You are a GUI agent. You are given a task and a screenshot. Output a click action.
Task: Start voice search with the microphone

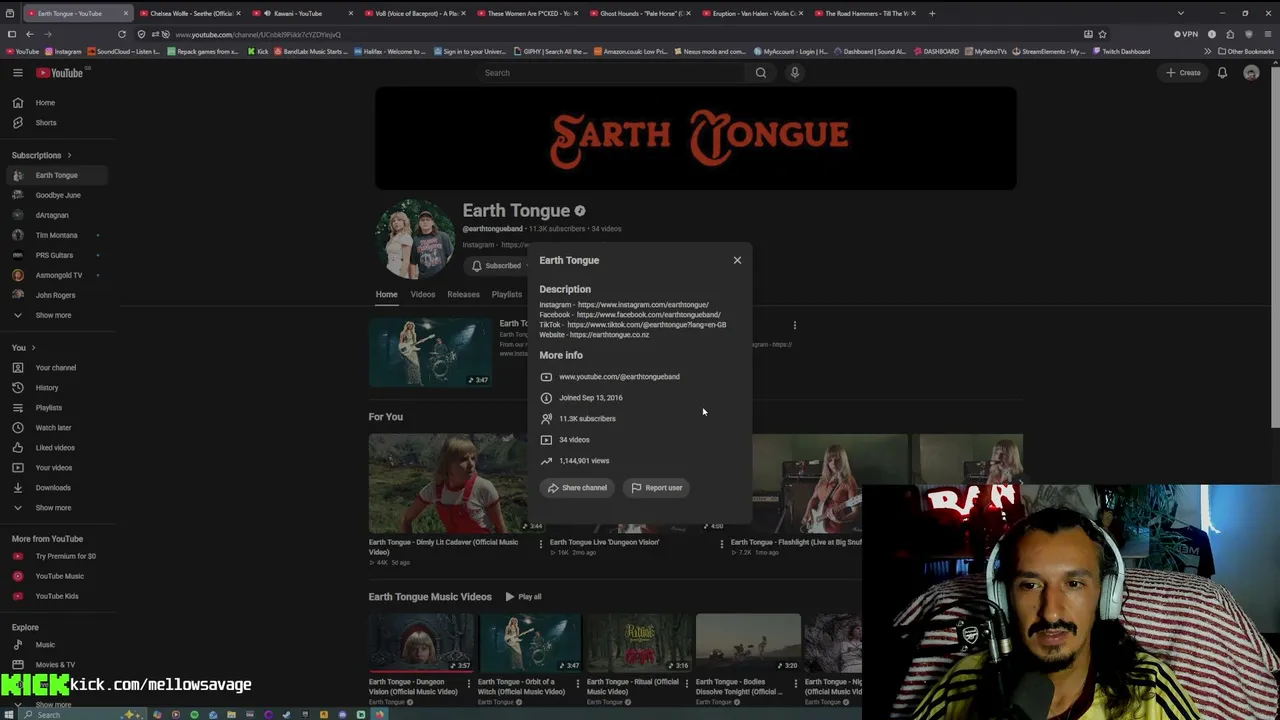795,73
